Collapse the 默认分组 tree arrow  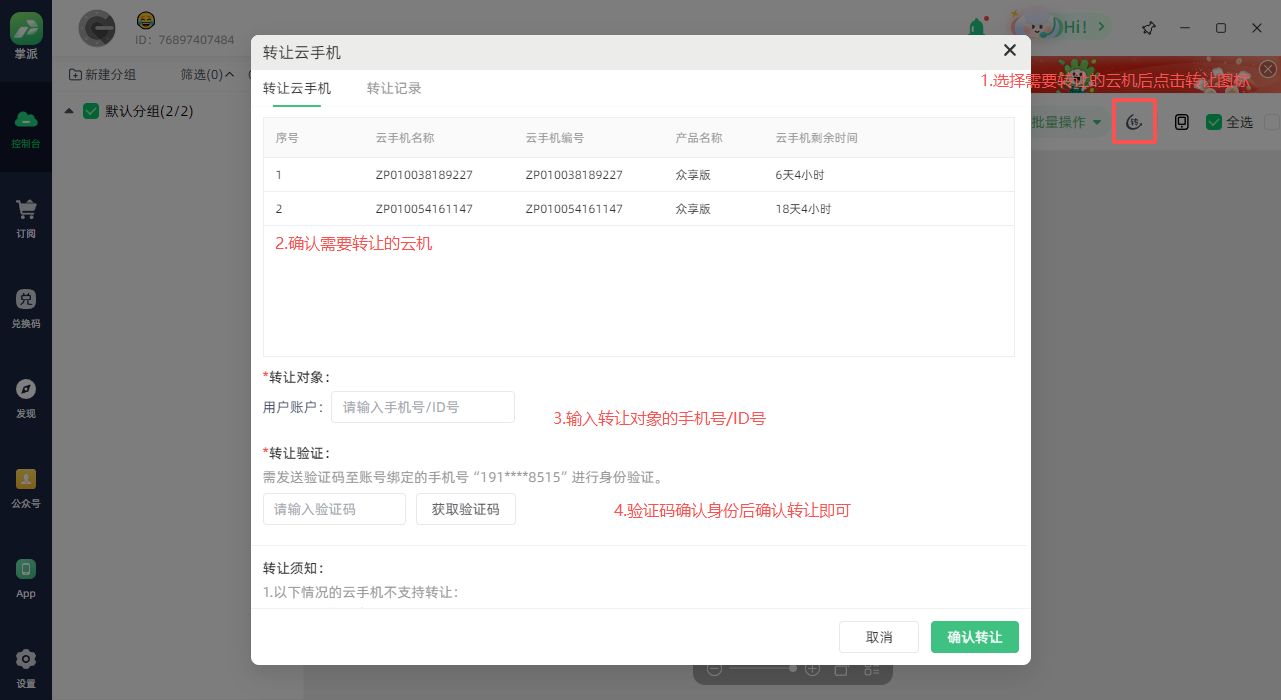point(68,111)
